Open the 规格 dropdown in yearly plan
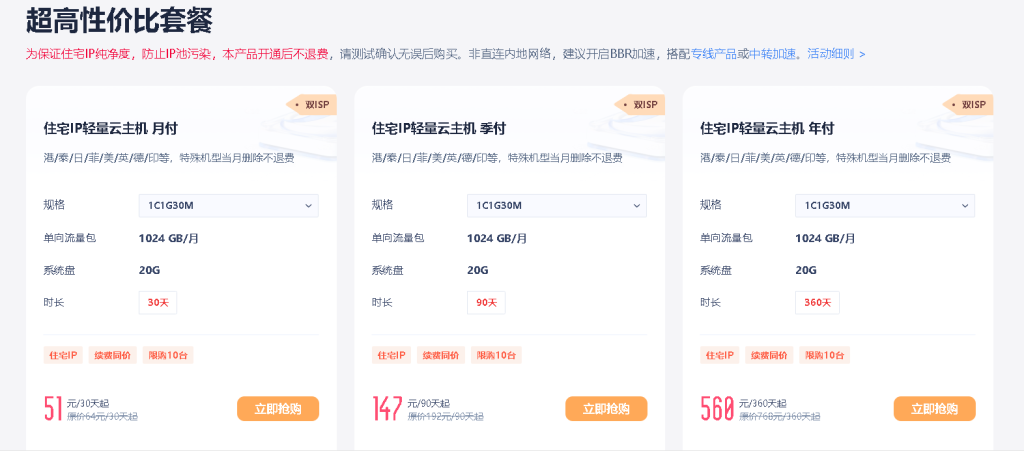1024x451 pixels. coord(884,206)
